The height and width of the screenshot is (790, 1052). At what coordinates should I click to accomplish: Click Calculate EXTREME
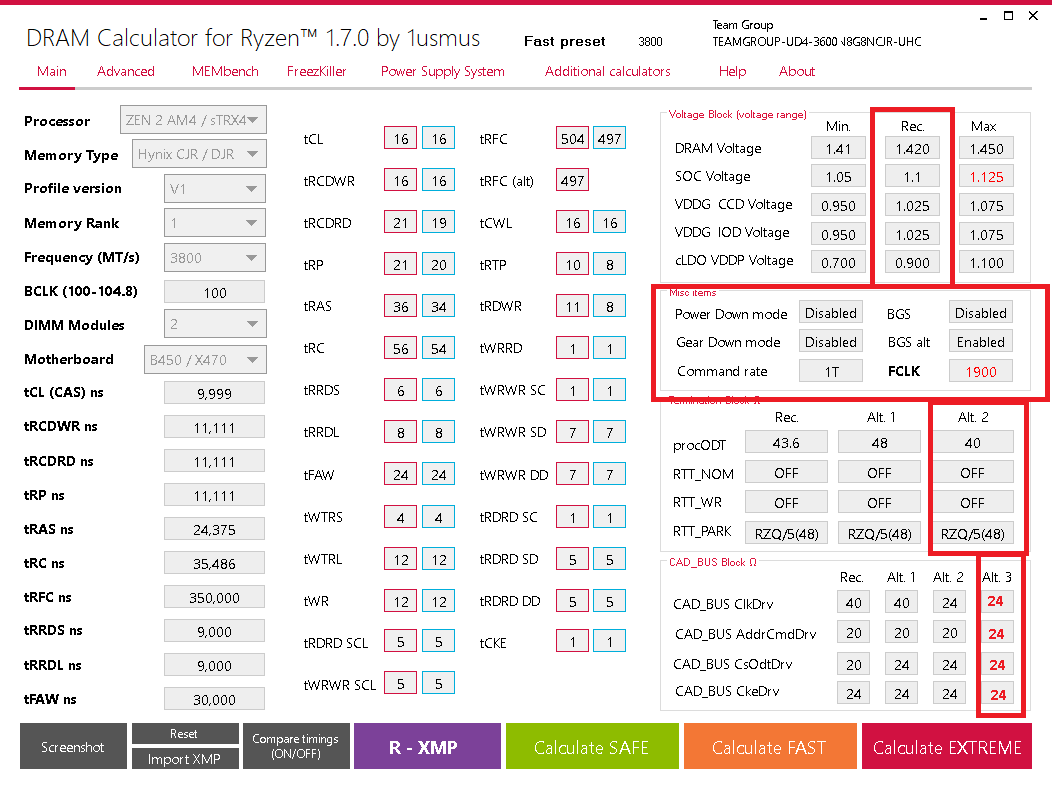[x=946, y=745]
